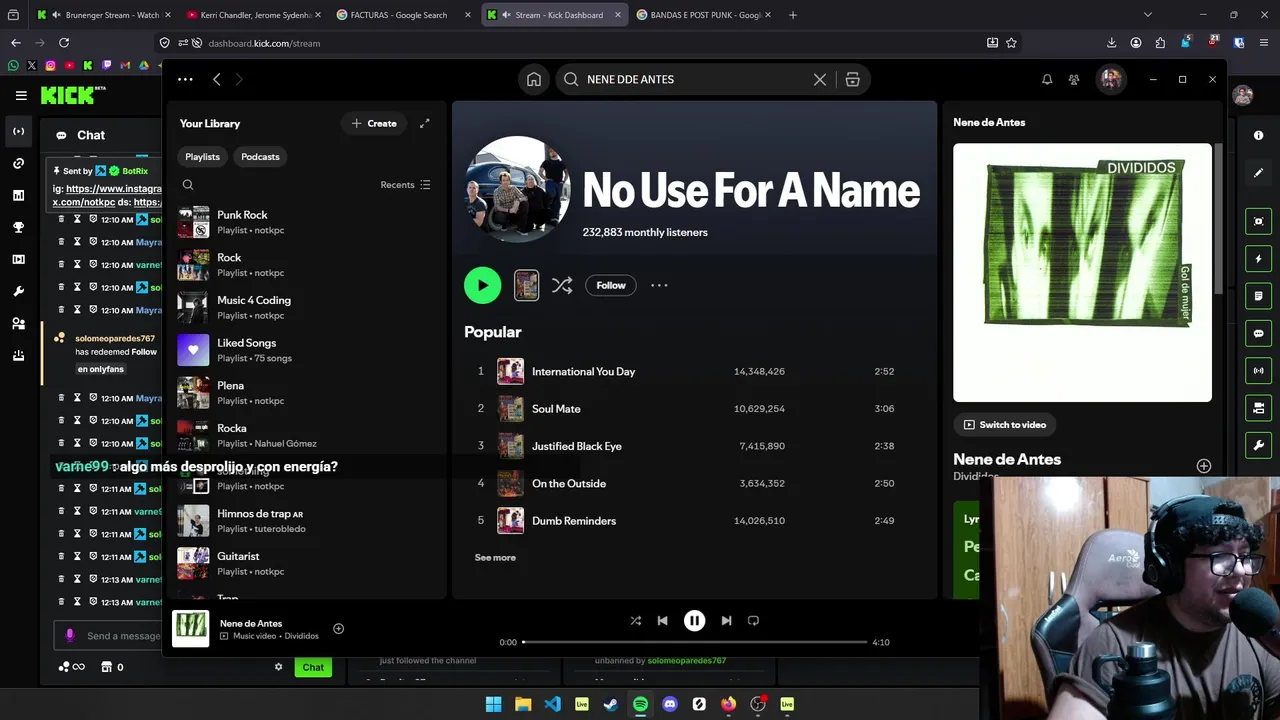Open Kick sidebar trophy icon
The image size is (1280, 720).
pos(18,227)
